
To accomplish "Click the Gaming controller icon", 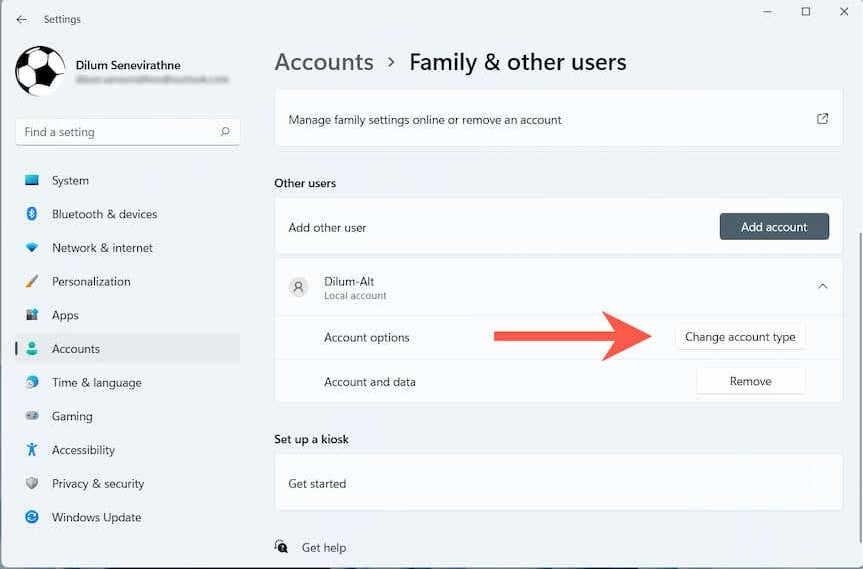I will (x=32, y=416).
